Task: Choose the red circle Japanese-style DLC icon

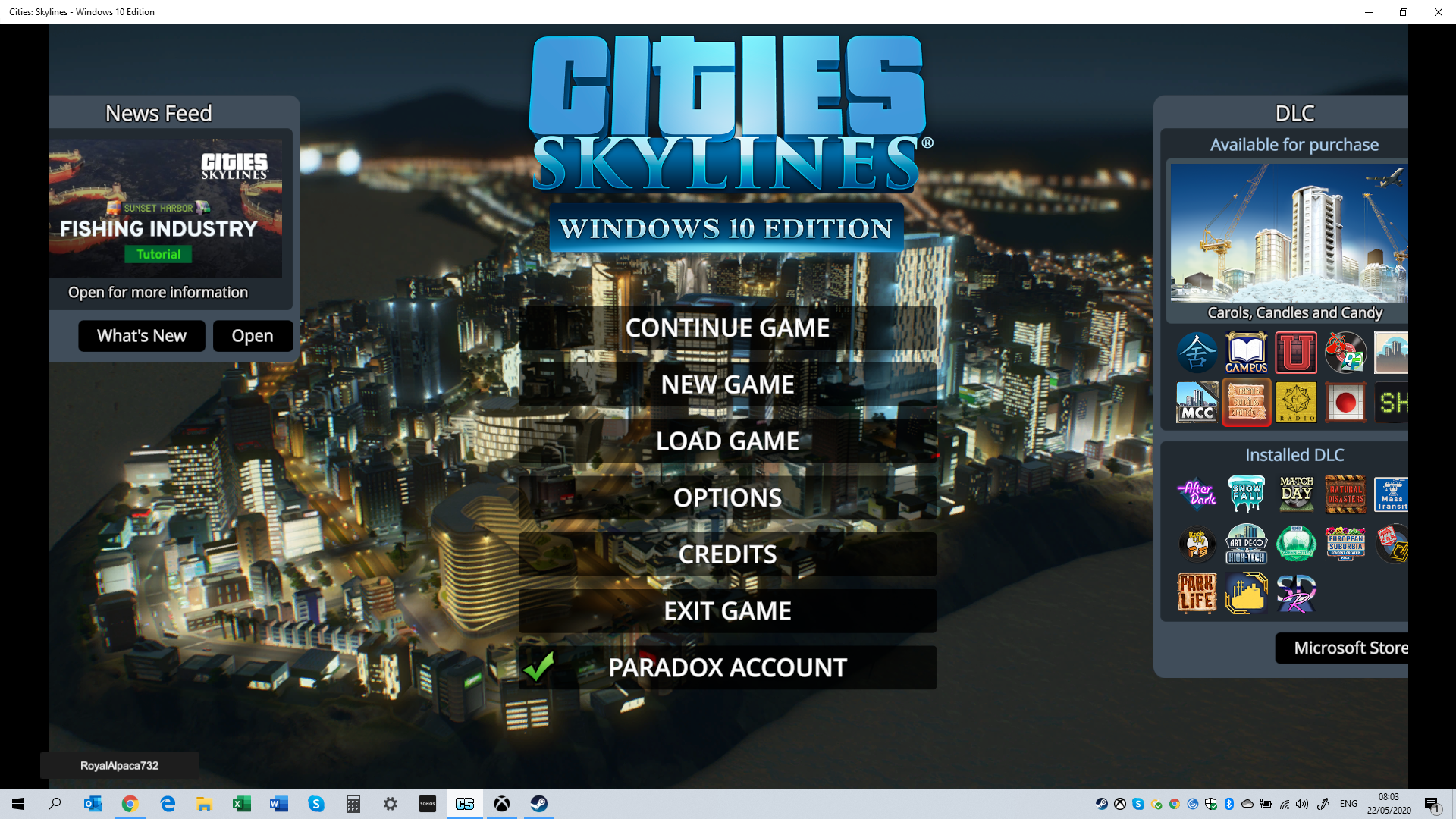Action: pos(1345,402)
